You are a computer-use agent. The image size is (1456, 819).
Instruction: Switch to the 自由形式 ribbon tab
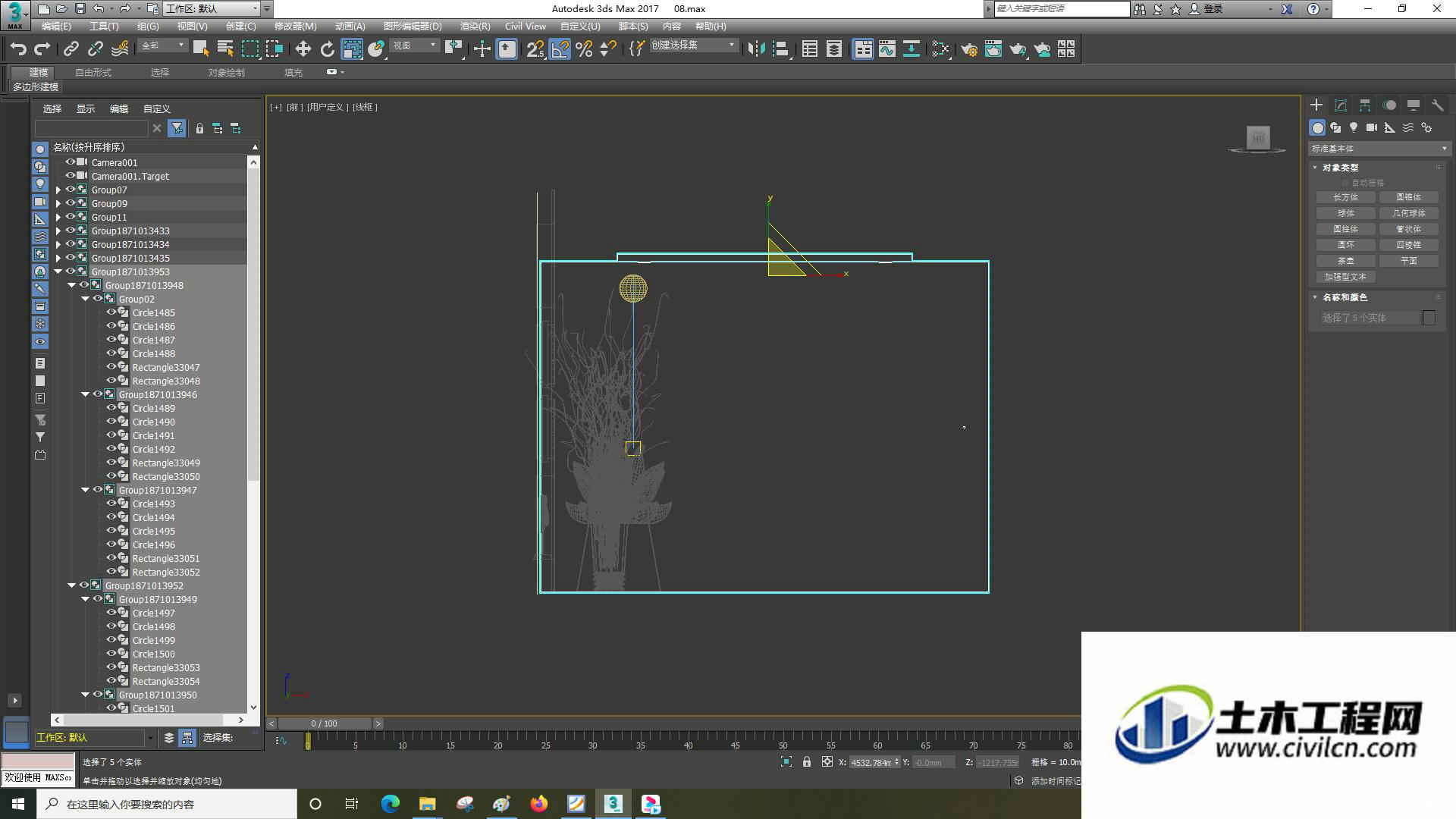coord(93,72)
